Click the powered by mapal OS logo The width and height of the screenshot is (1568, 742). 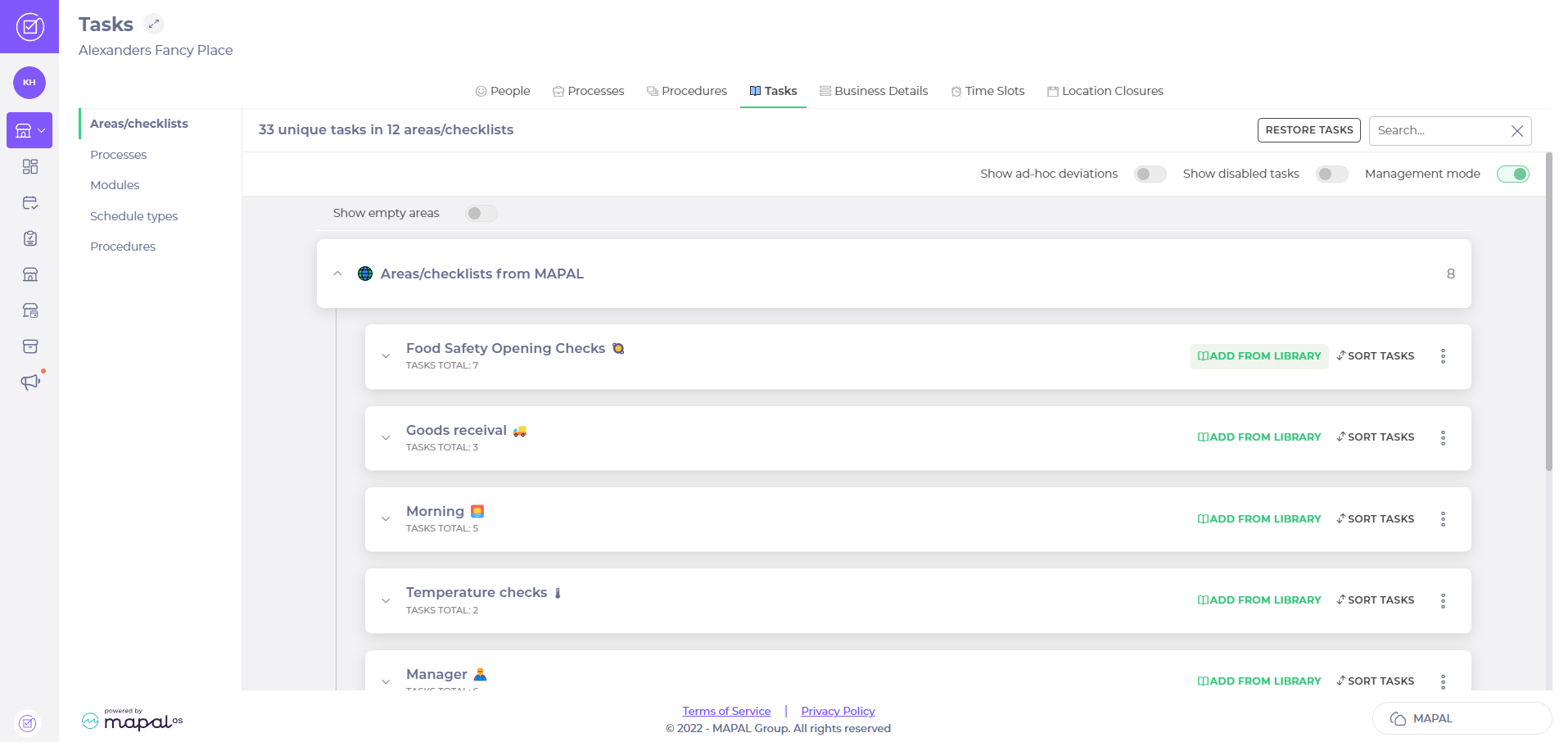click(132, 719)
